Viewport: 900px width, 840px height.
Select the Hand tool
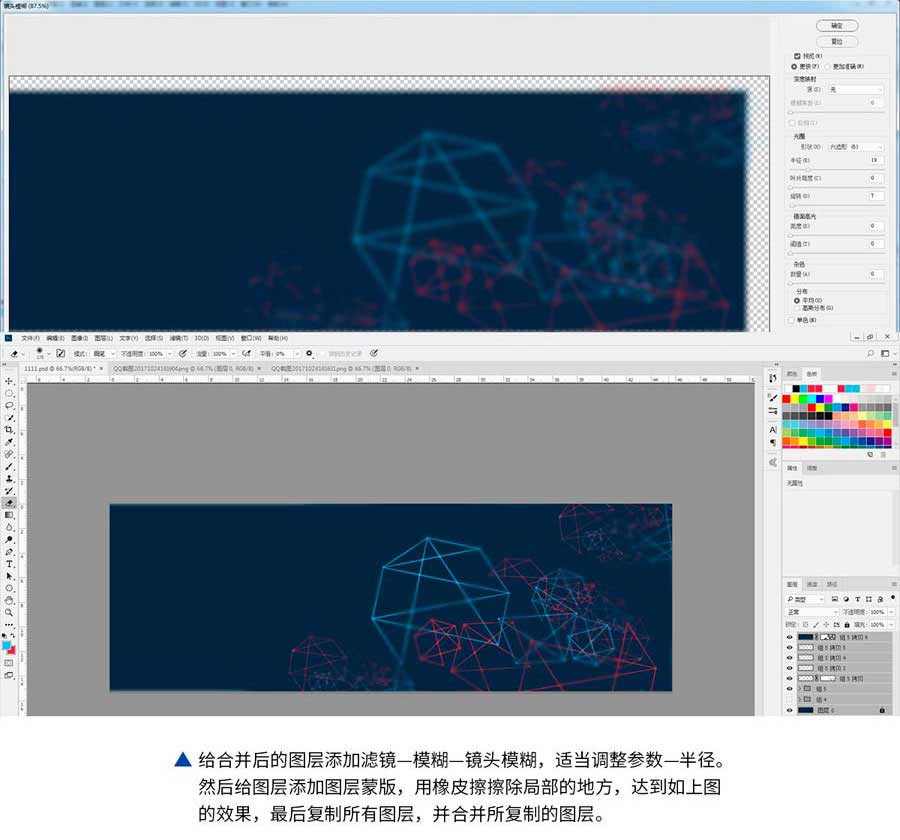(9, 601)
